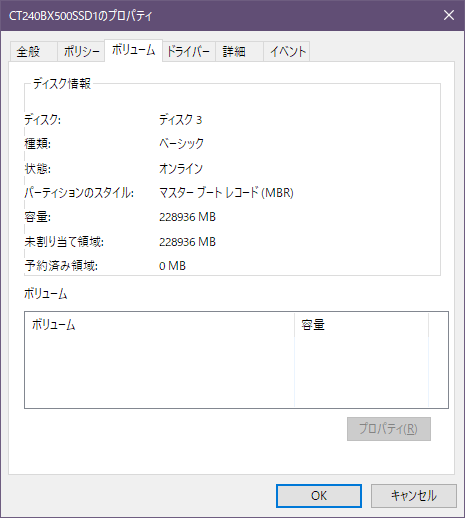Open the イベント tab
The height and width of the screenshot is (518, 465).
[x=287, y=52]
